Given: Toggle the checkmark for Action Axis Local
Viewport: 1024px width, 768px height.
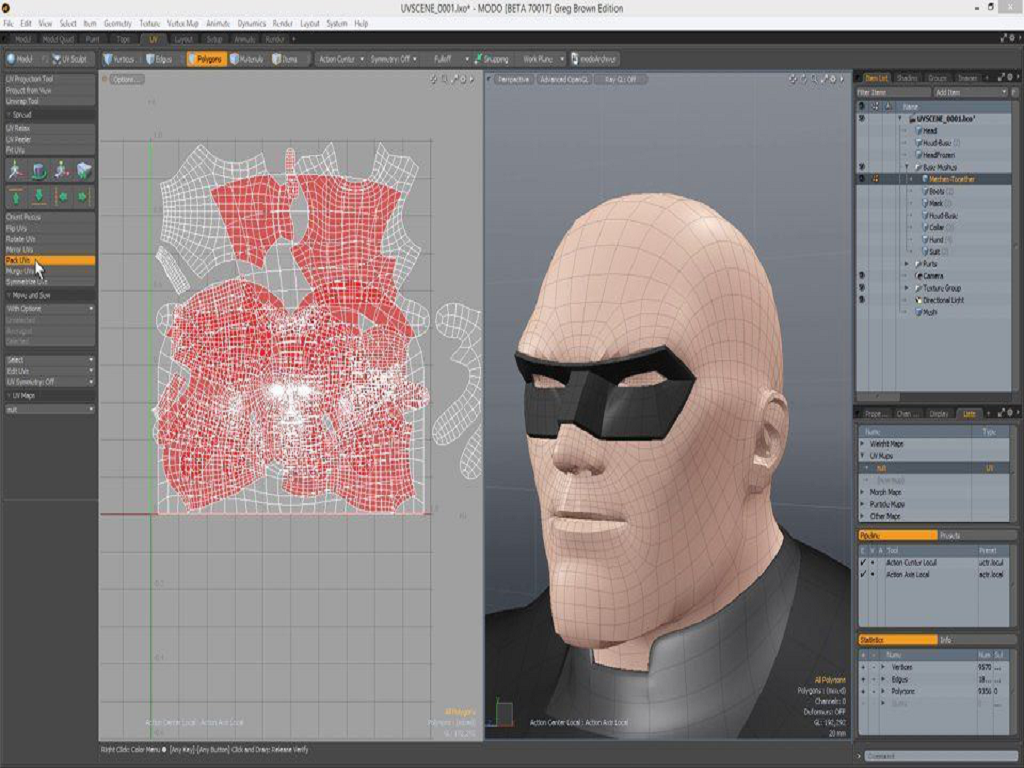Looking at the screenshot, I should 863,574.
